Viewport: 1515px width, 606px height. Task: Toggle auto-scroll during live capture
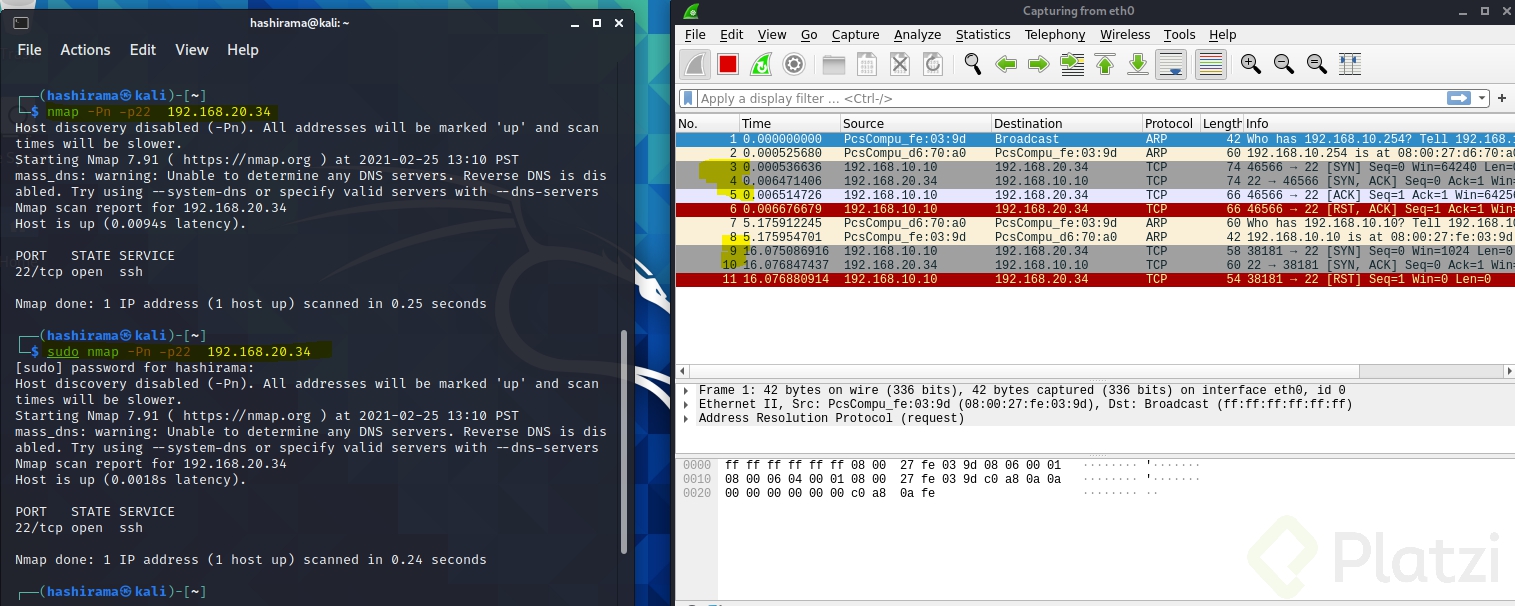pyautogui.click(x=1171, y=64)
